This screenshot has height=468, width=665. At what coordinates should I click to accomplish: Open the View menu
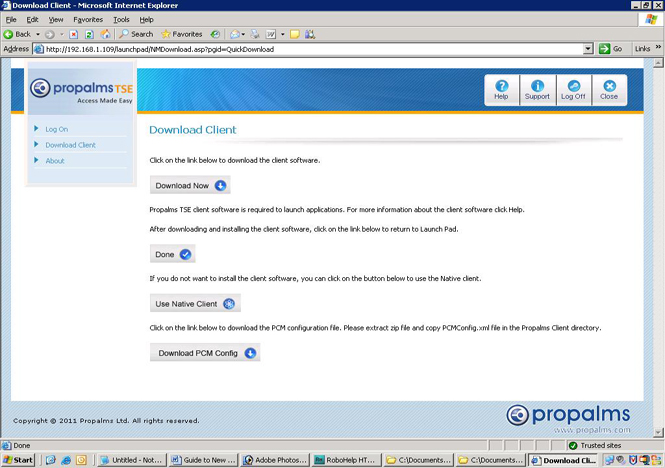[x=56, y=20]
